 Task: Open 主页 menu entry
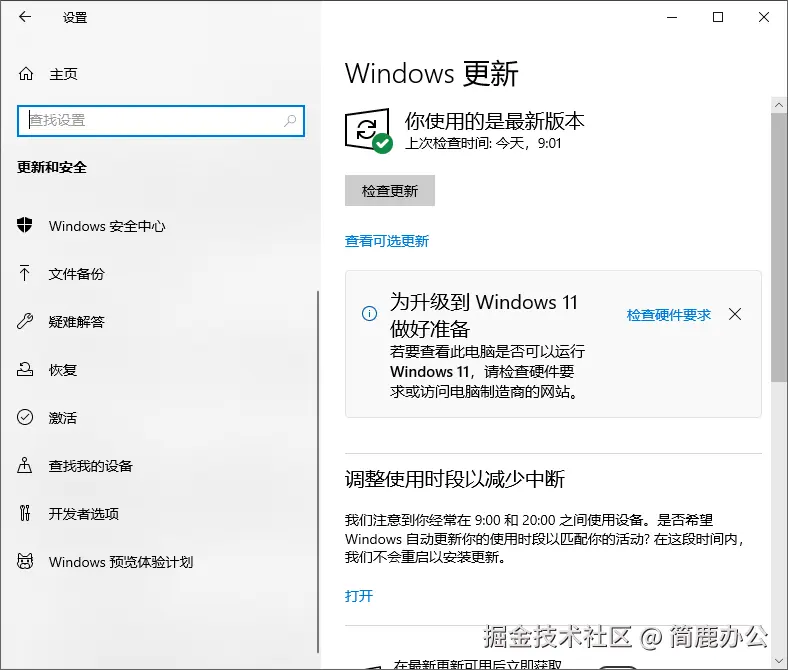point(63,74)
